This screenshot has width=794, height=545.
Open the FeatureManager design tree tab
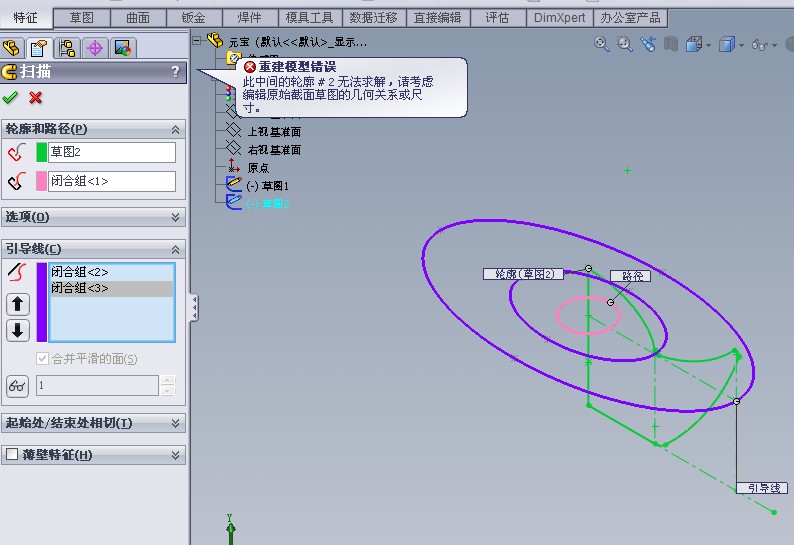pos(12,48)
